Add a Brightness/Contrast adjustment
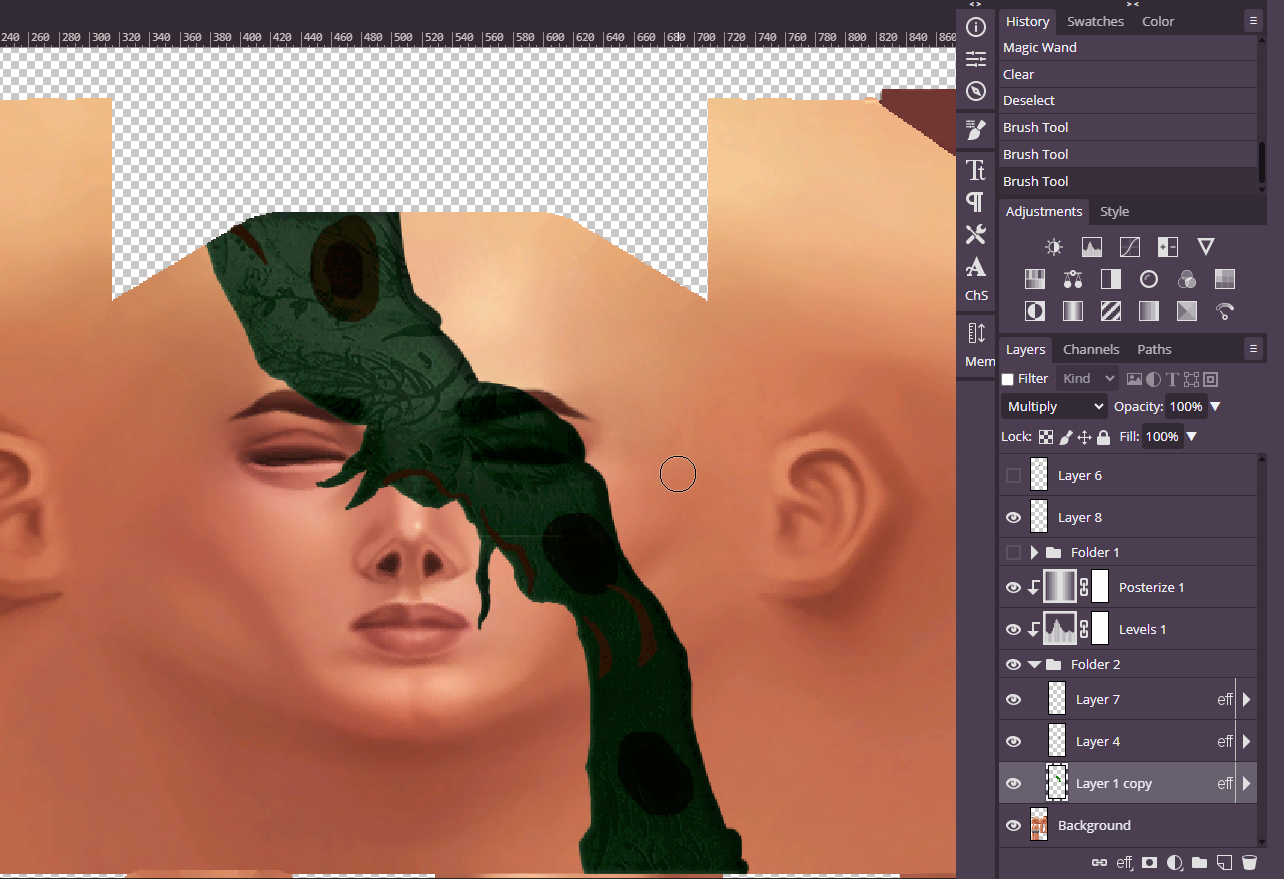This screenshot has height=879, width=1284. tap(1053, 247)
